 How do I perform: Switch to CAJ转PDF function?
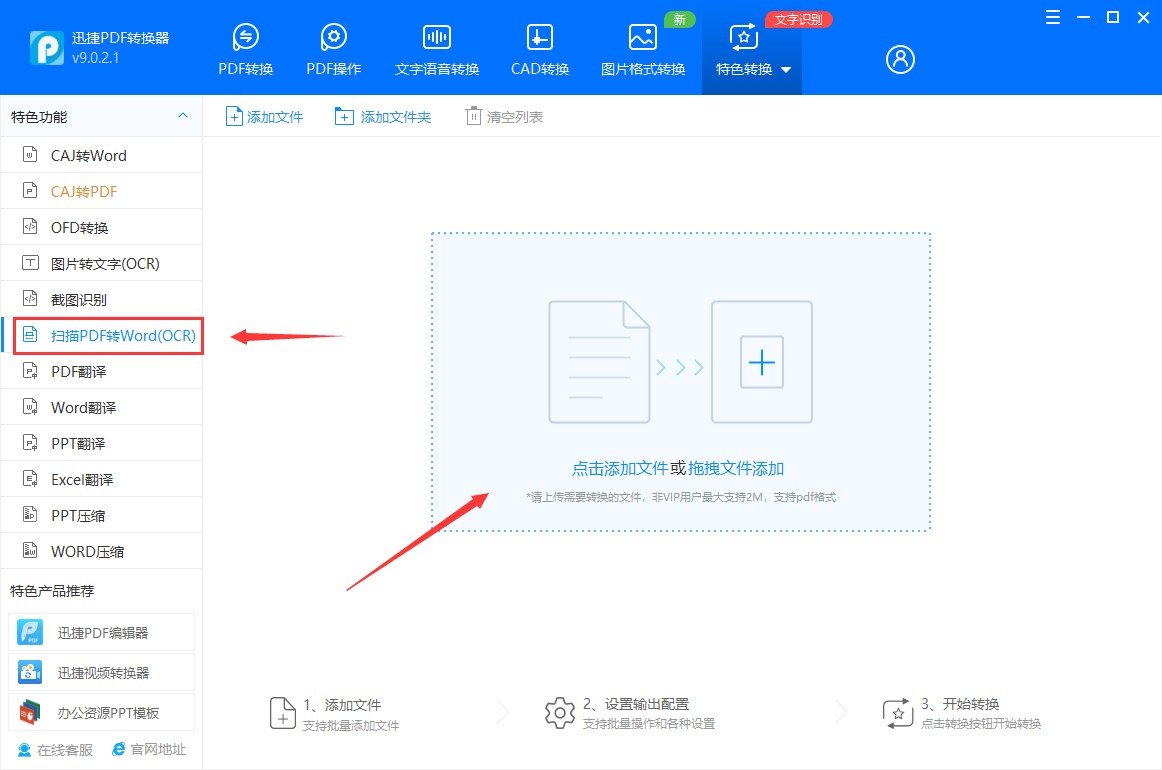click(x=80, y=191)
